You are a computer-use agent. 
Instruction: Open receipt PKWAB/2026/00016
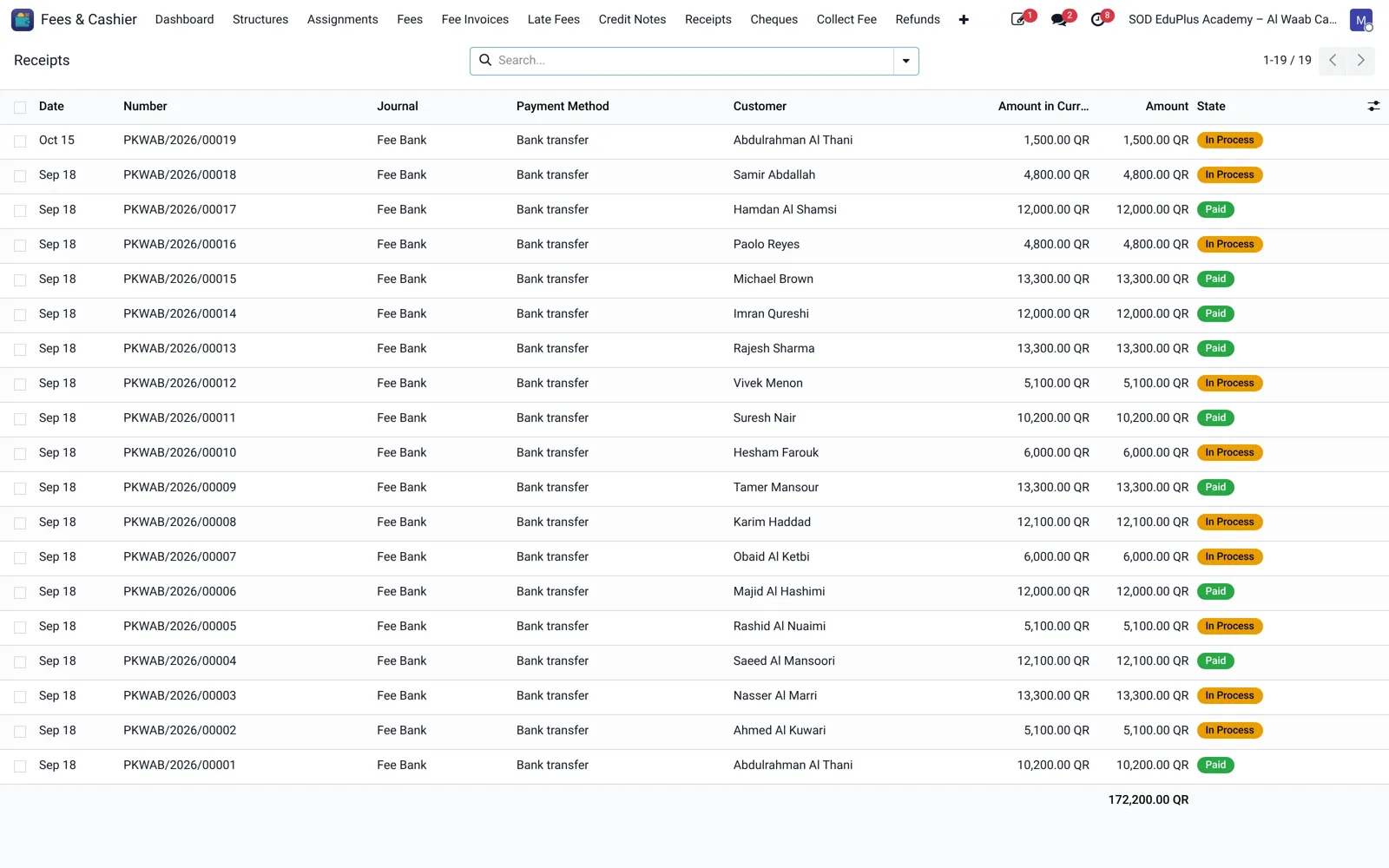(x=180, y=244)
